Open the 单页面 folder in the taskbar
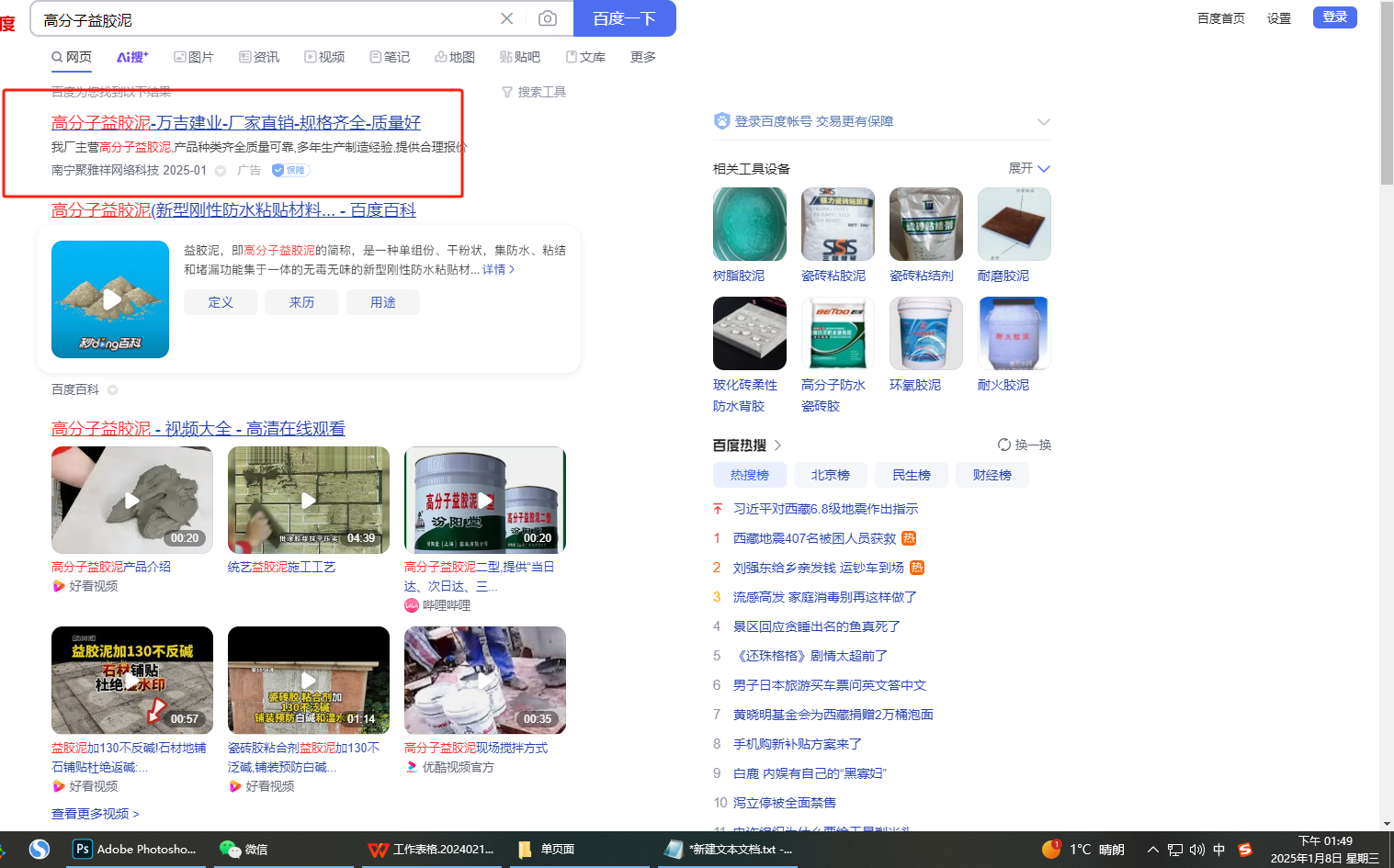The height and width of the screenshot is (868, 1394). click(547, 850)
